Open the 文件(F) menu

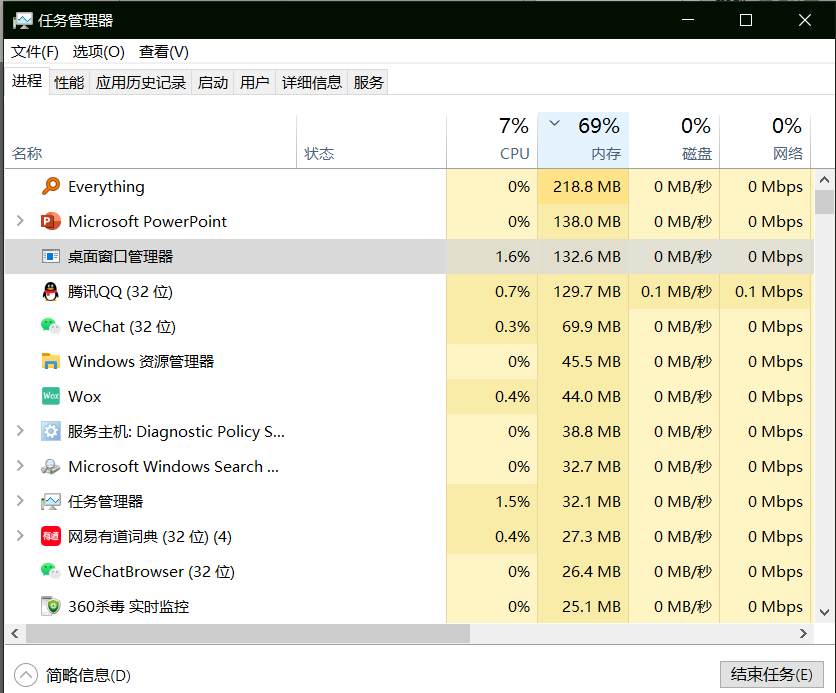click(x=35, y=52)
